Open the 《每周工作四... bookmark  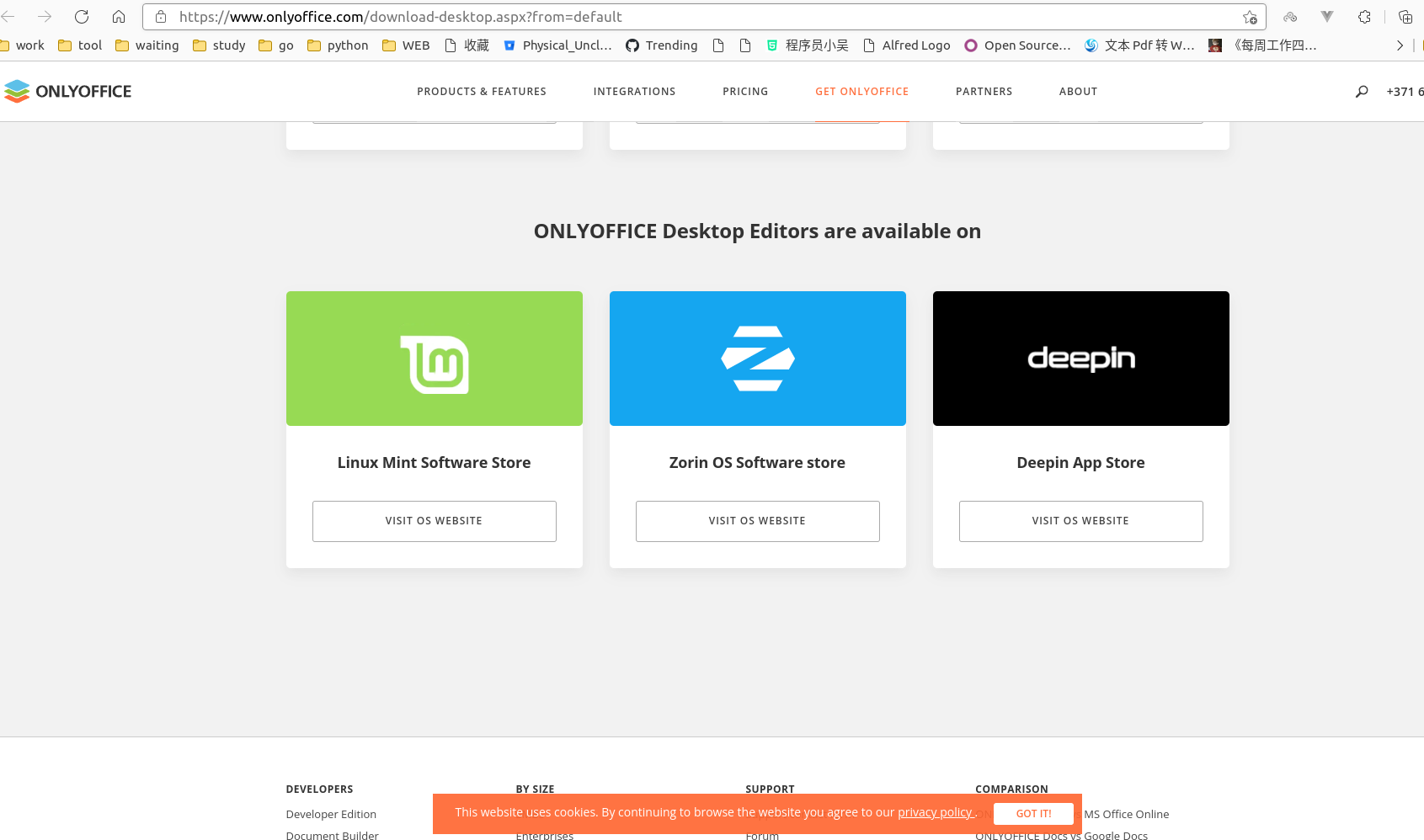[1262, 45]
